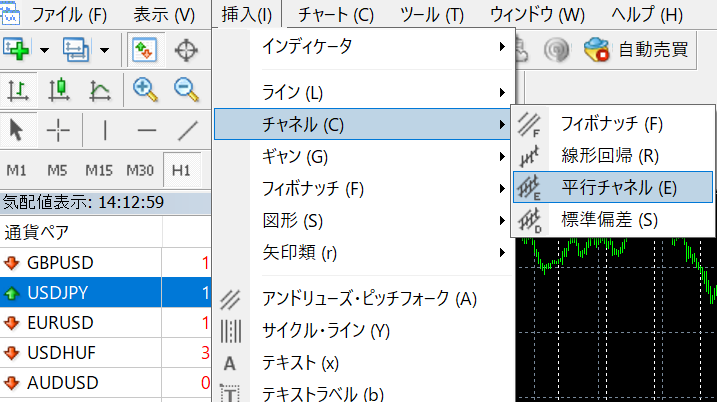Click the zoom out magnifier icon
The image size is (717, 402).
tap(187, 90)
